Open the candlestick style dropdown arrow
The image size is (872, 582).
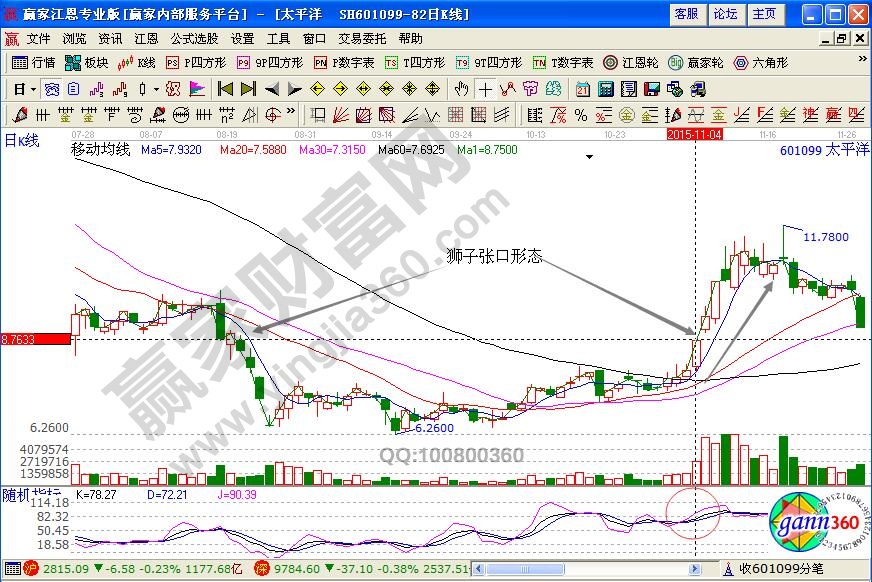coord(156,88)
